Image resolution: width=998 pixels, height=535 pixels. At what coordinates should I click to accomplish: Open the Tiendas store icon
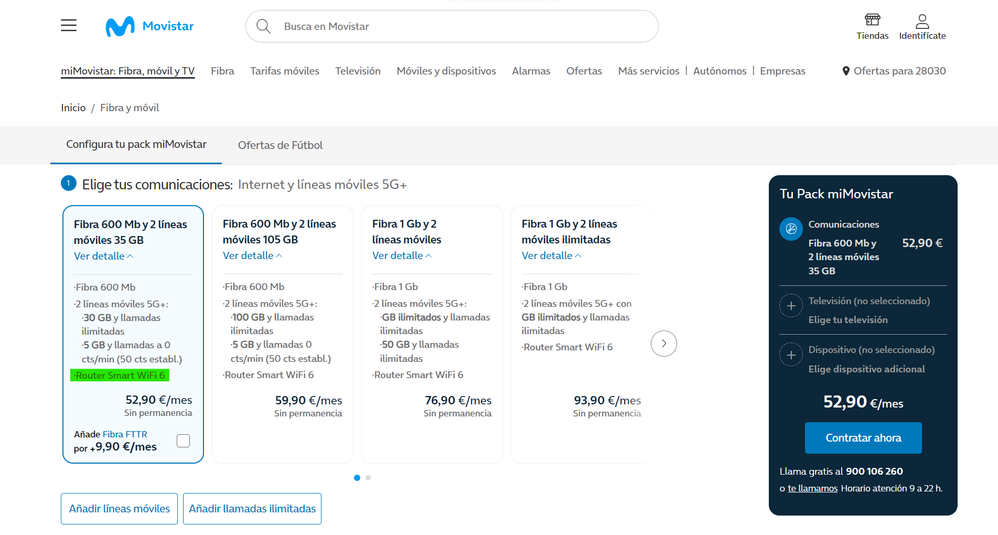[872, 21]
